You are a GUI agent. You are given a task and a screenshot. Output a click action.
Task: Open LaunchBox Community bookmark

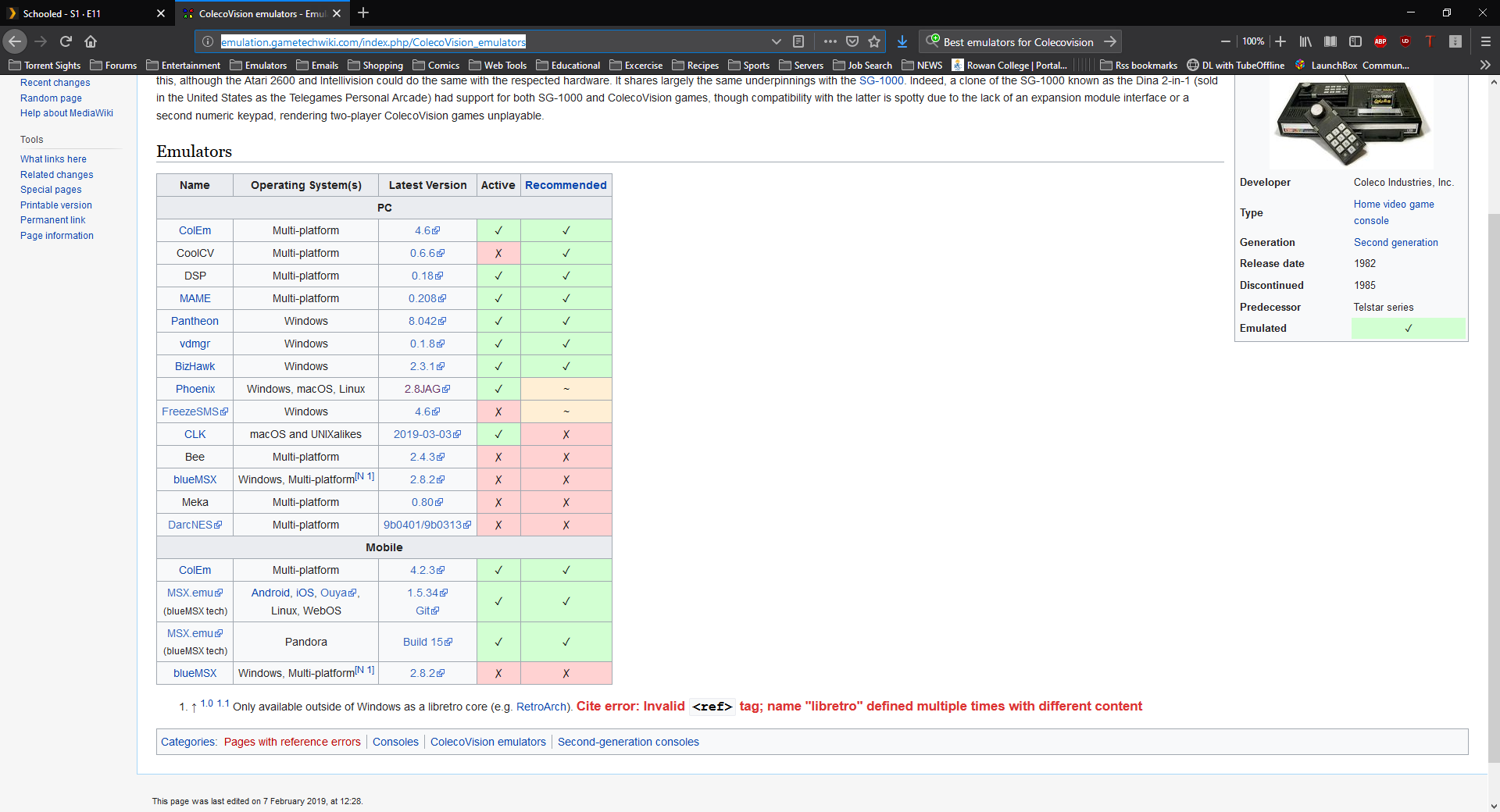click(x=1352, y=65)
